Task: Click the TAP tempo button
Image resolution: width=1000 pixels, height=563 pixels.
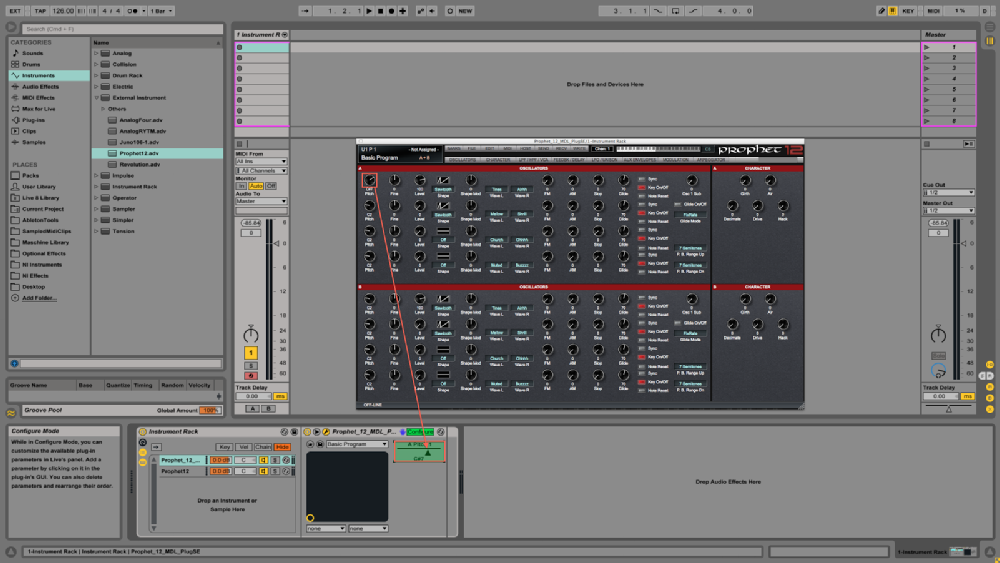Action: 40,11
